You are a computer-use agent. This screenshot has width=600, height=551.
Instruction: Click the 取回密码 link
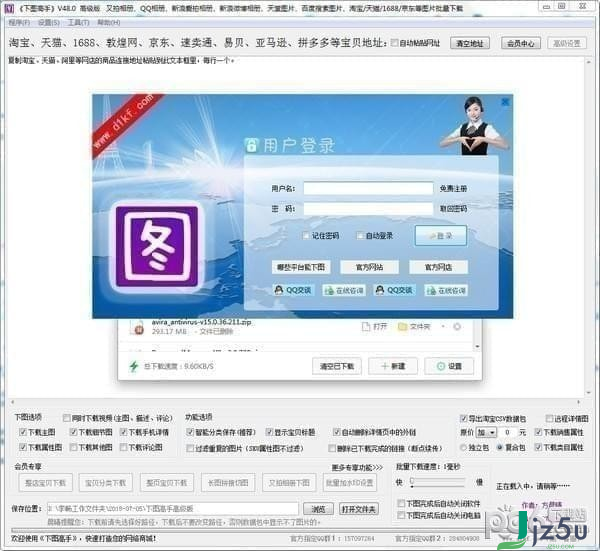453,209
